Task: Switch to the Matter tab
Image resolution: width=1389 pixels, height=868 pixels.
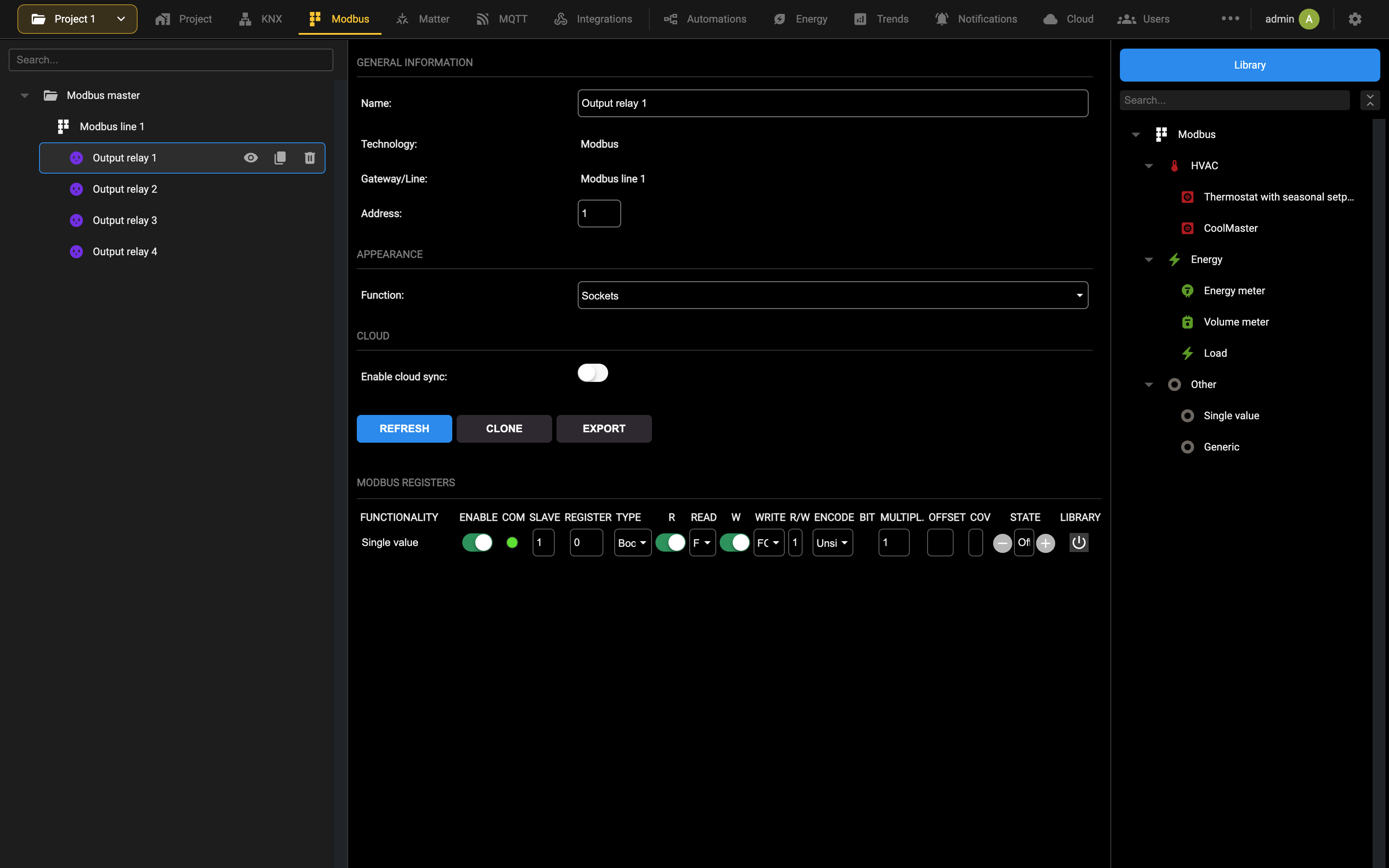Action: (423, 19)
